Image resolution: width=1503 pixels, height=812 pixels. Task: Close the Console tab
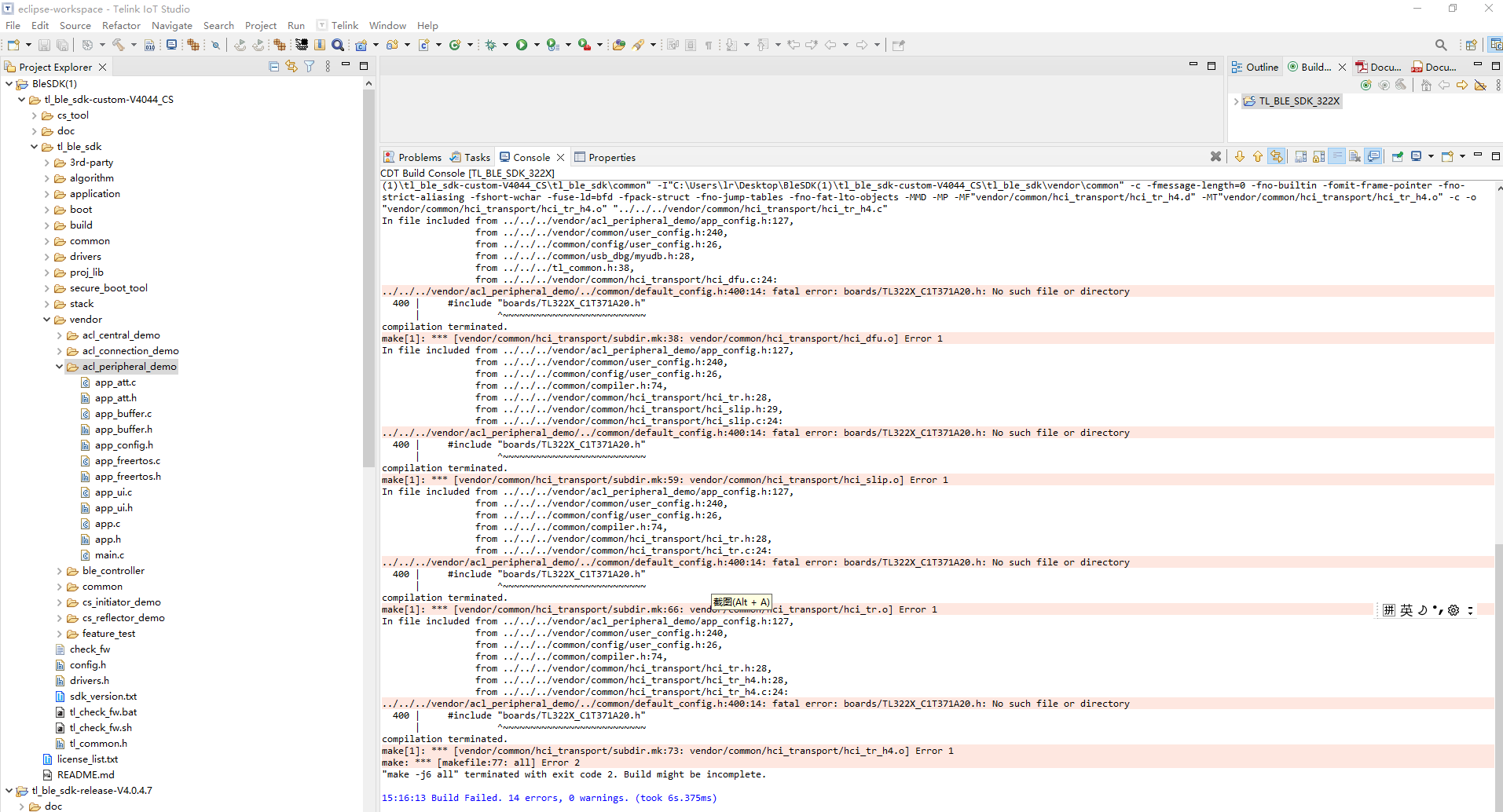[x=560, y=157]
